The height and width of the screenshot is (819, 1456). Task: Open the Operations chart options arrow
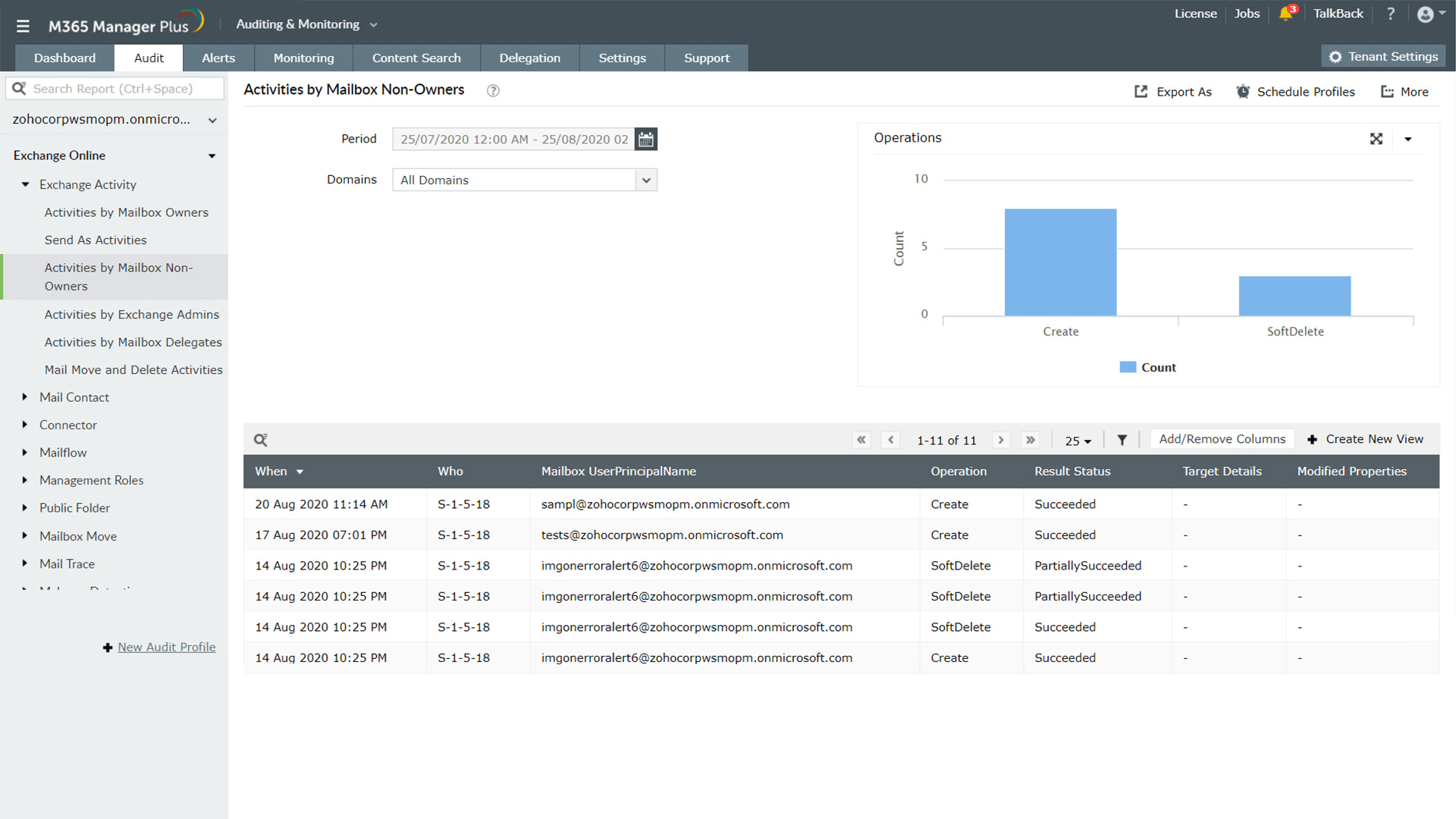1408,140
